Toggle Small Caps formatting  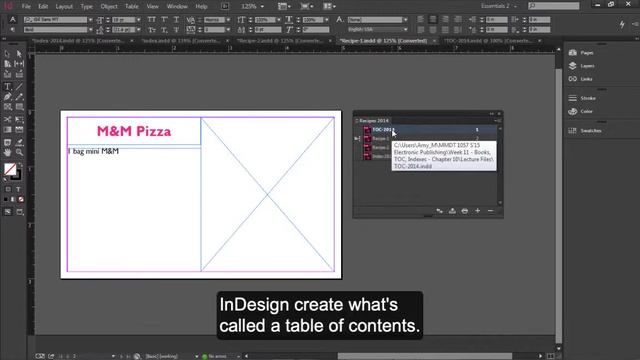click(x=151, y=30)
